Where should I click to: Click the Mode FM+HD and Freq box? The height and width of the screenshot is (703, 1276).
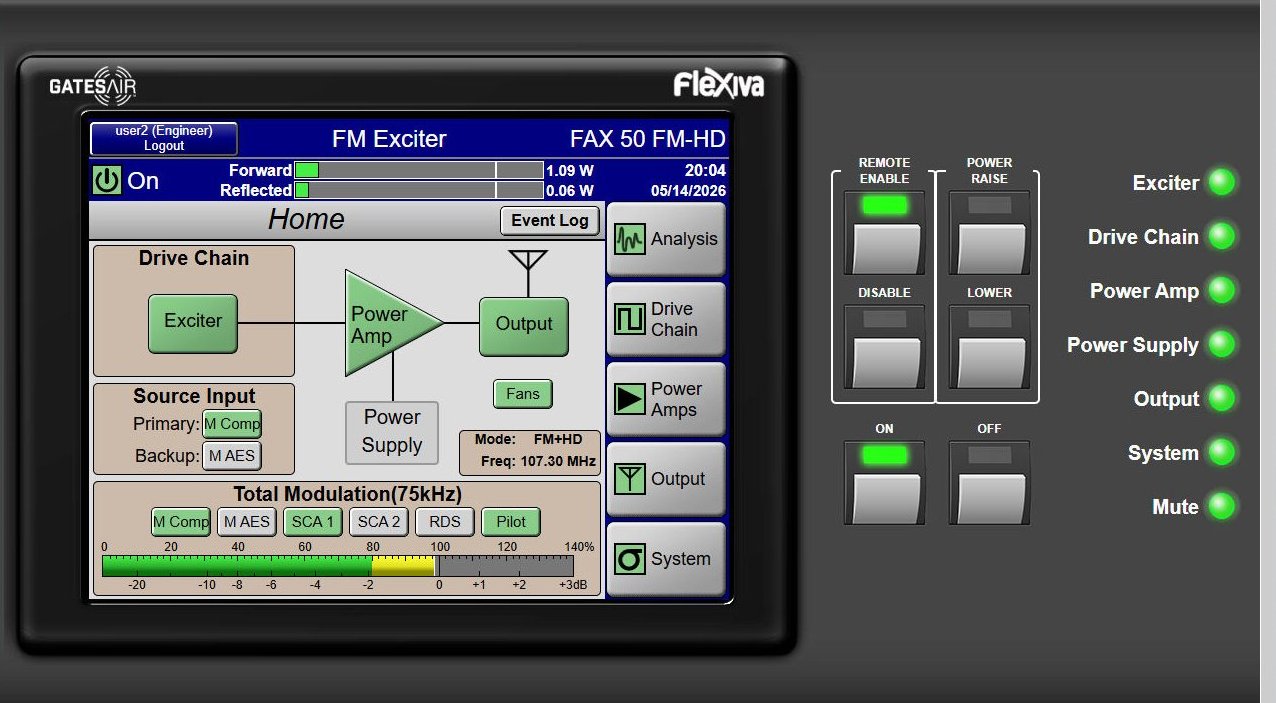530,451
